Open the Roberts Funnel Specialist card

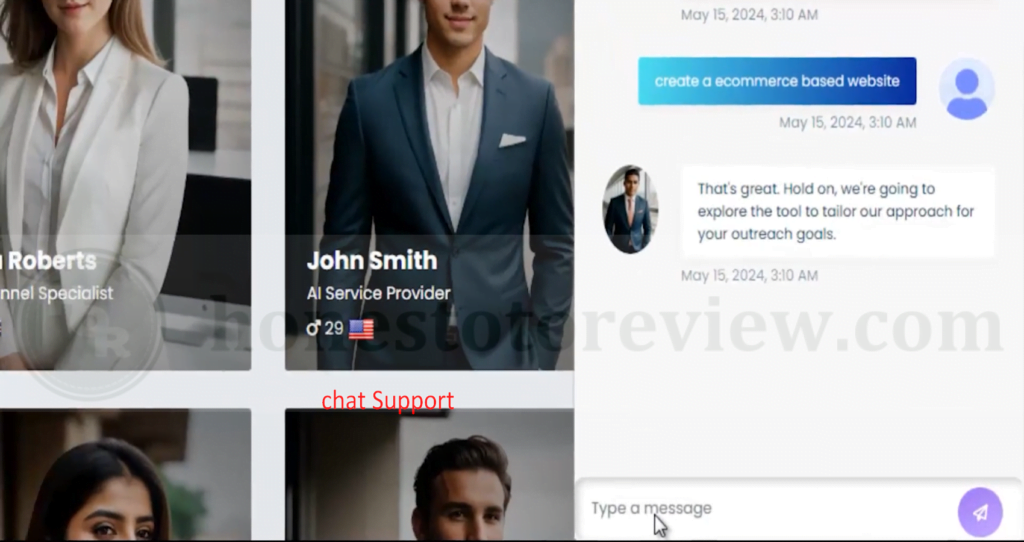tap(125, 185)
